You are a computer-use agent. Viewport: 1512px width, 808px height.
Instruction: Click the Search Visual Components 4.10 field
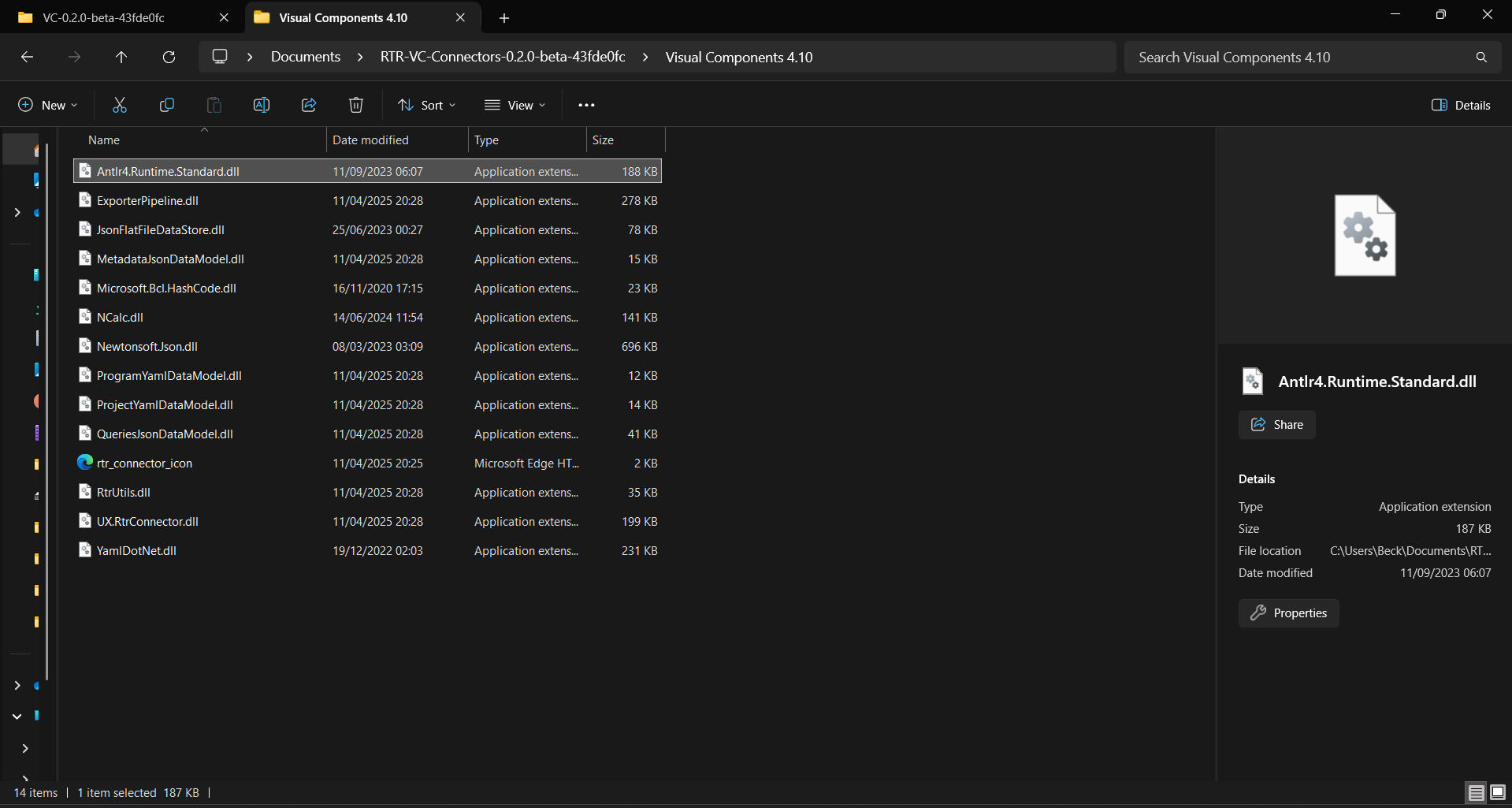pos(1300,57)
